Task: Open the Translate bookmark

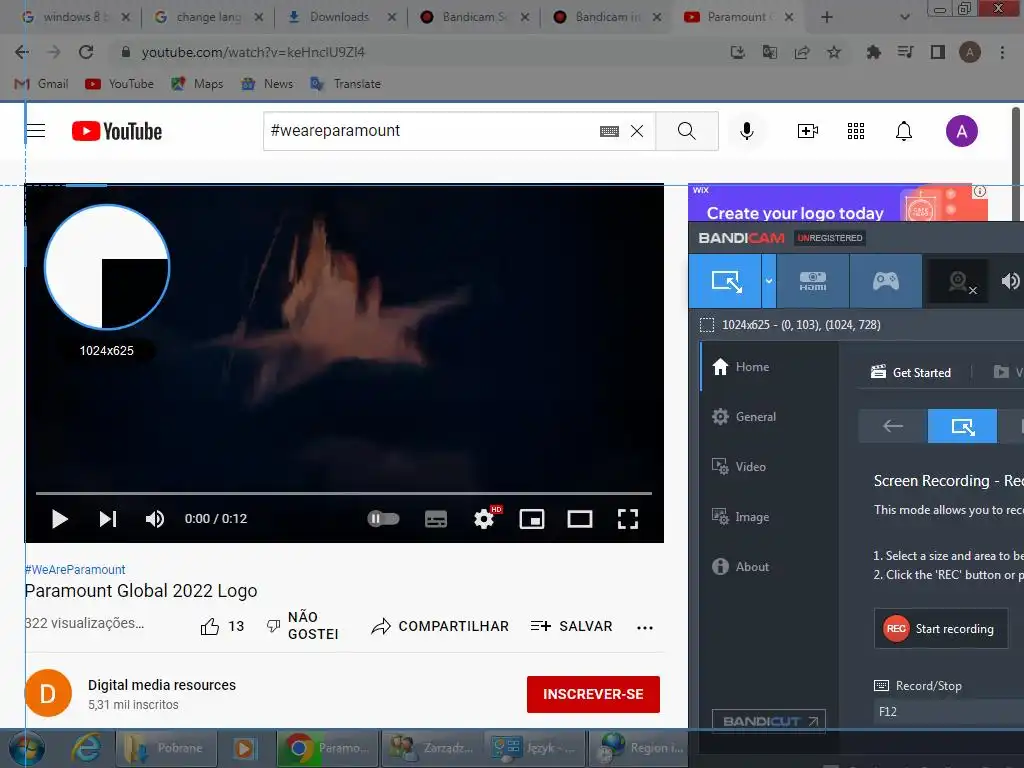Action: click(x=345, y=84)
